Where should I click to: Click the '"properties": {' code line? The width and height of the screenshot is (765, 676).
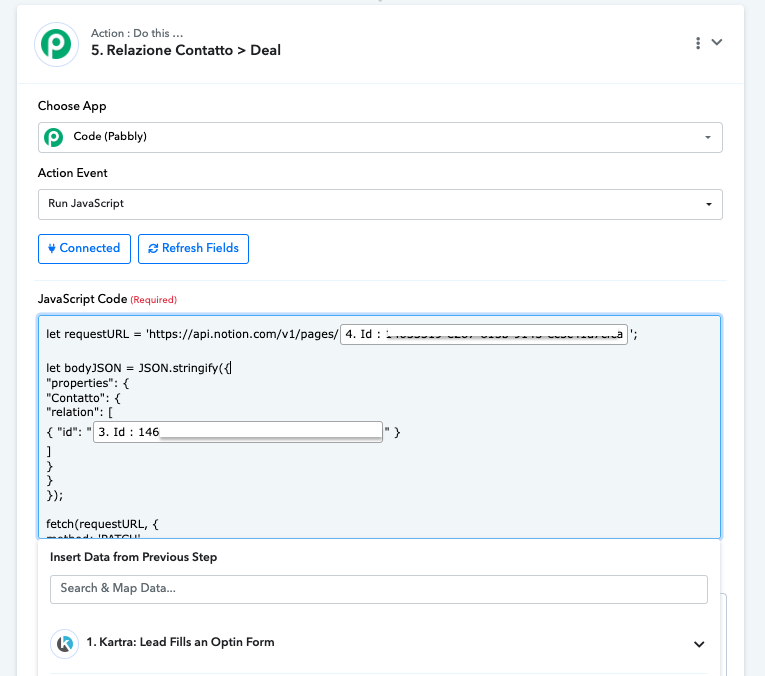88,383
